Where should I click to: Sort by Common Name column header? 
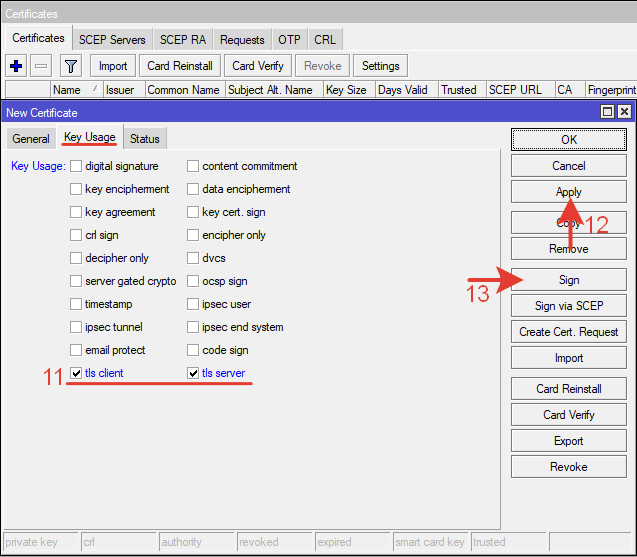183,90
